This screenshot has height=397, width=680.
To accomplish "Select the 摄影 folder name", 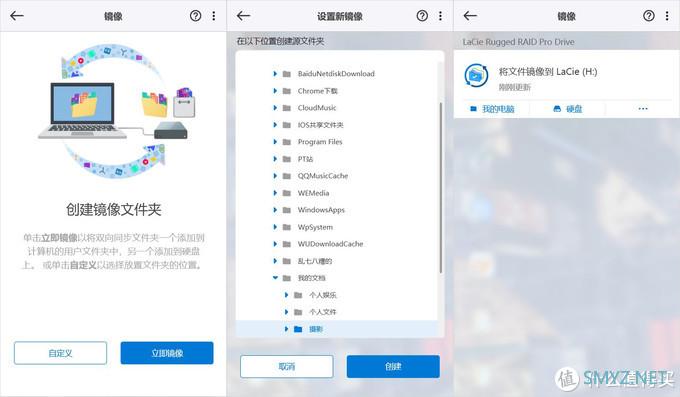I will click(x=316, y=329).
